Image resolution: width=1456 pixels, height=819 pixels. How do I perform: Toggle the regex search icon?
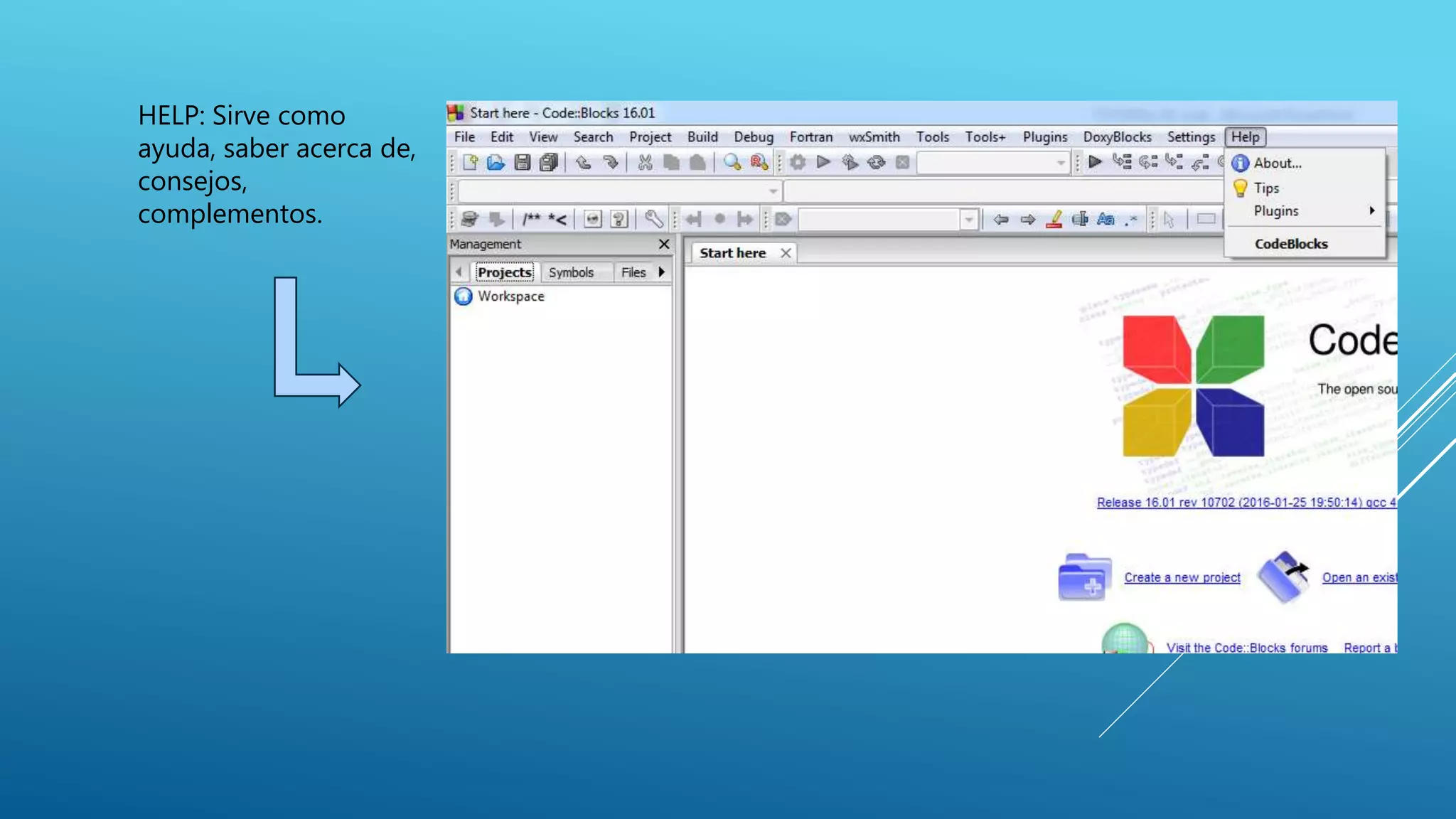tap(1131, 220)
